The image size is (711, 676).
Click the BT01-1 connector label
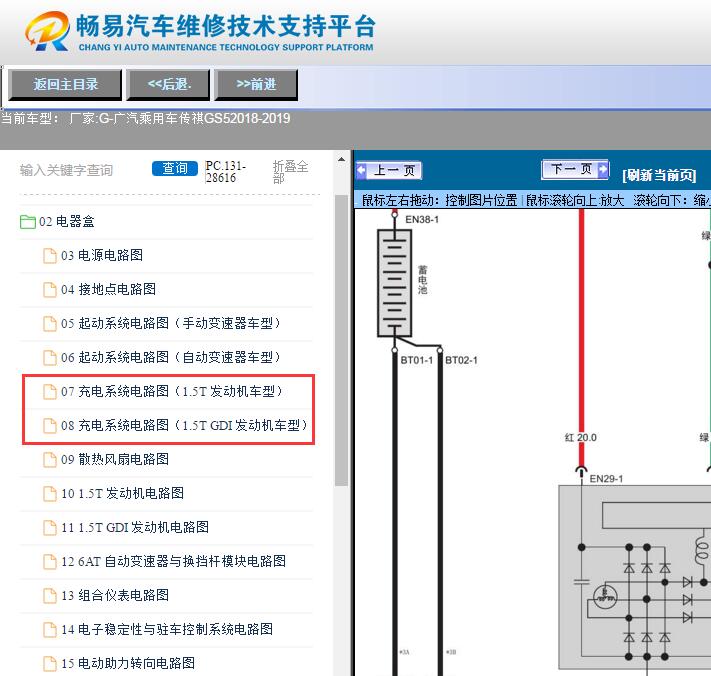point(416,360)
